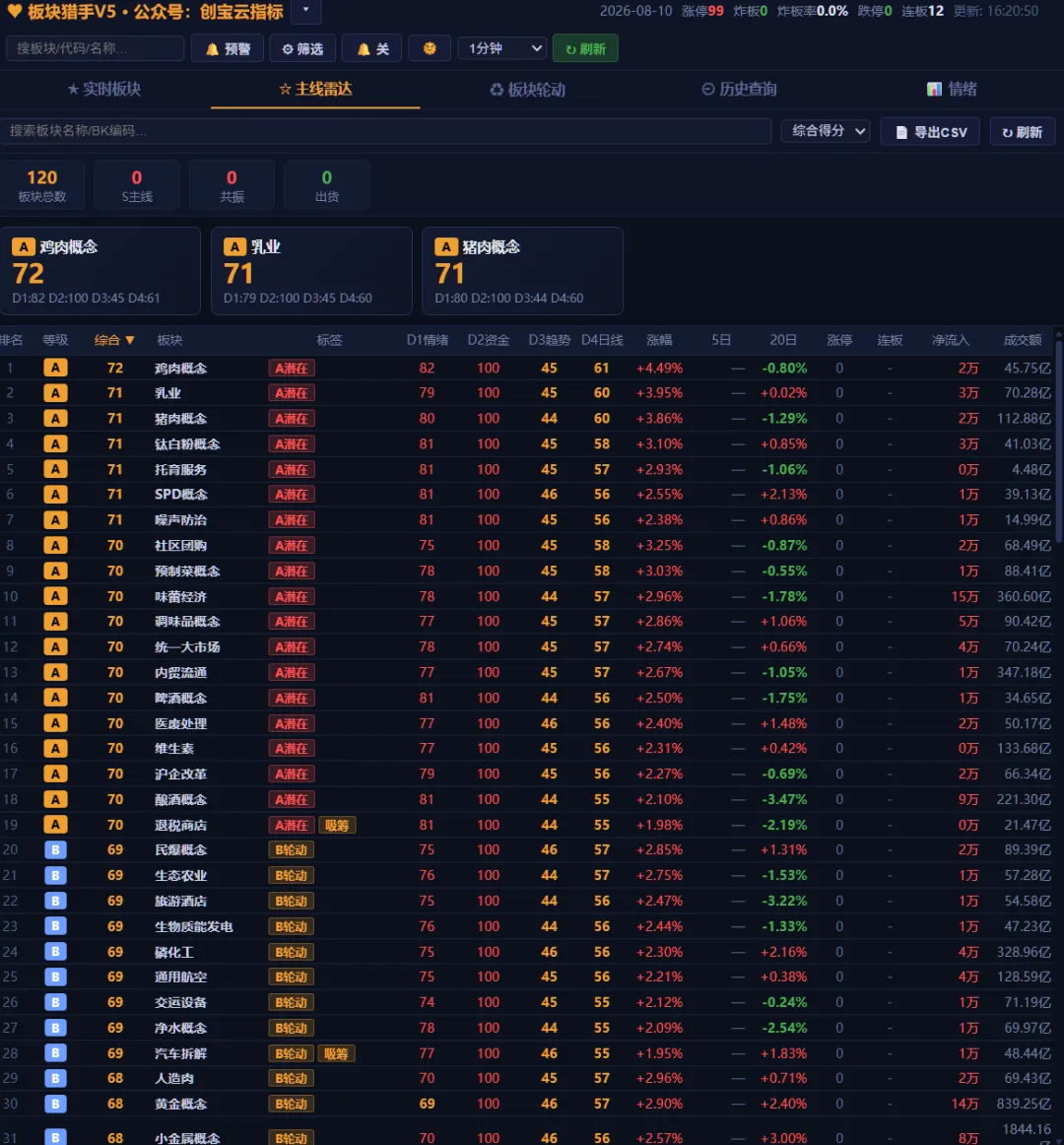Screen dimensions: 1064x1145
Task: Click the A grade badge on 味蕾经济 row
Action: click(x=55, y=596)
